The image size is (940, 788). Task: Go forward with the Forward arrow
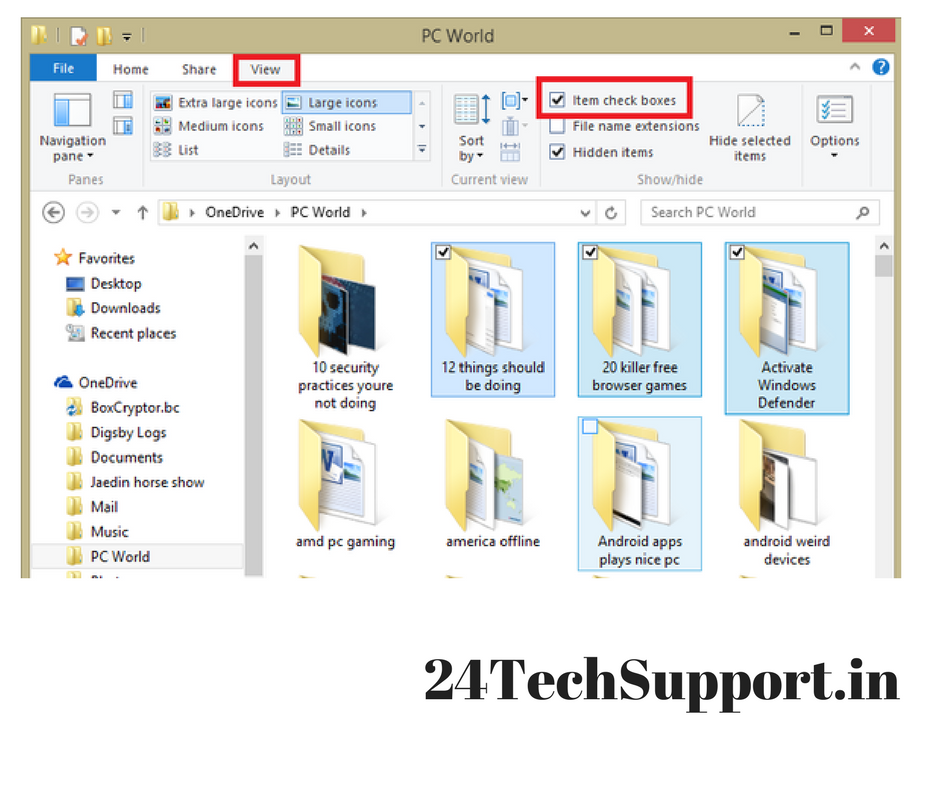88,213
